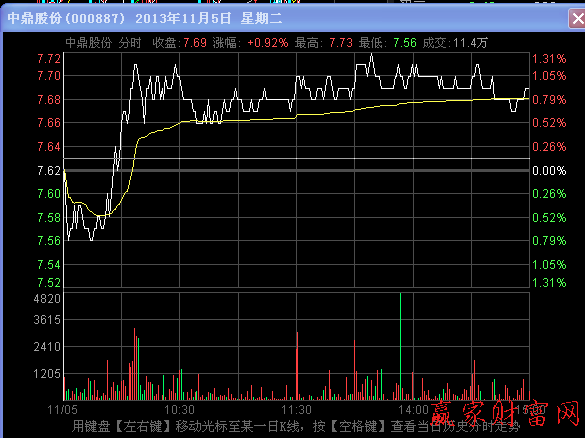Click the 赢家财富网 watermark logo

coord(506,414)
